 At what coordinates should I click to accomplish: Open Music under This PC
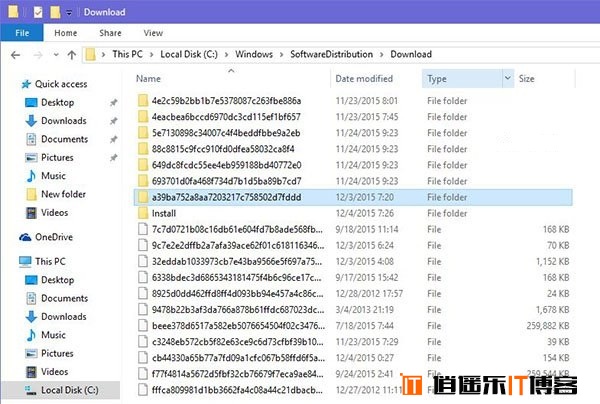(x=45, y=335)
